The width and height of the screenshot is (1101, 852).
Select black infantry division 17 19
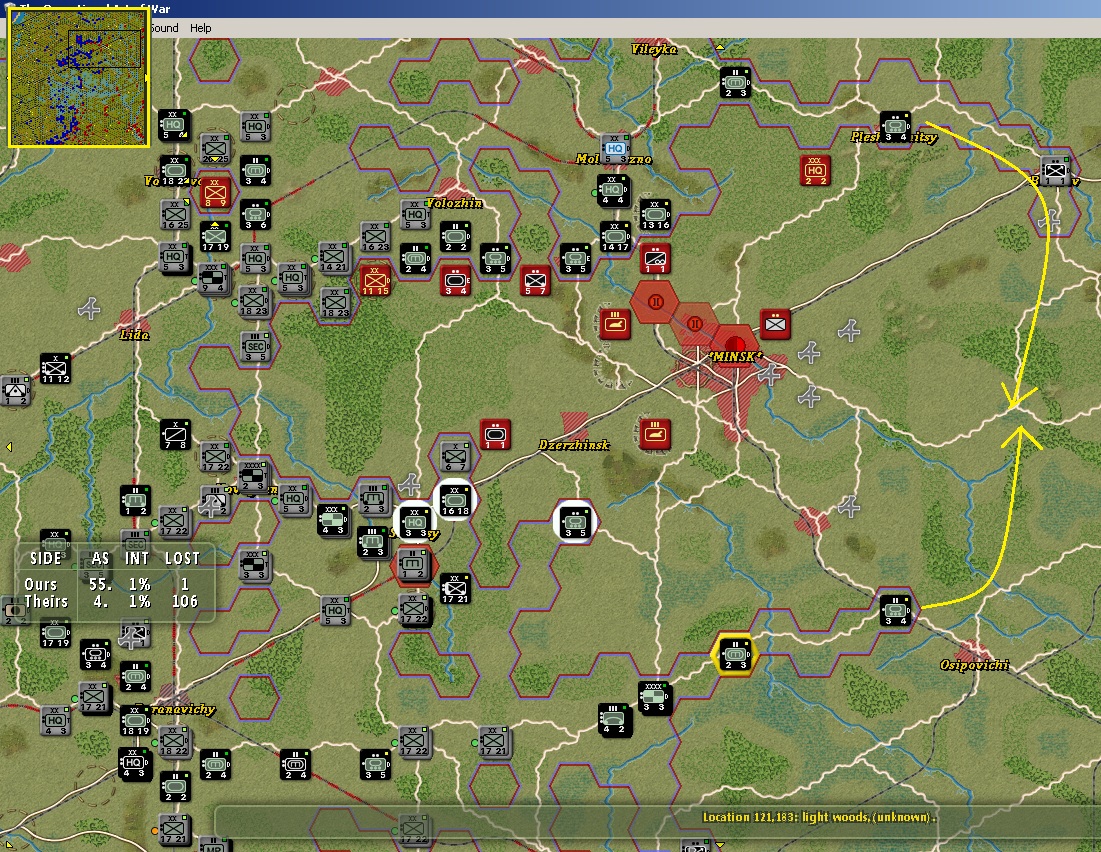pos(215,237)
